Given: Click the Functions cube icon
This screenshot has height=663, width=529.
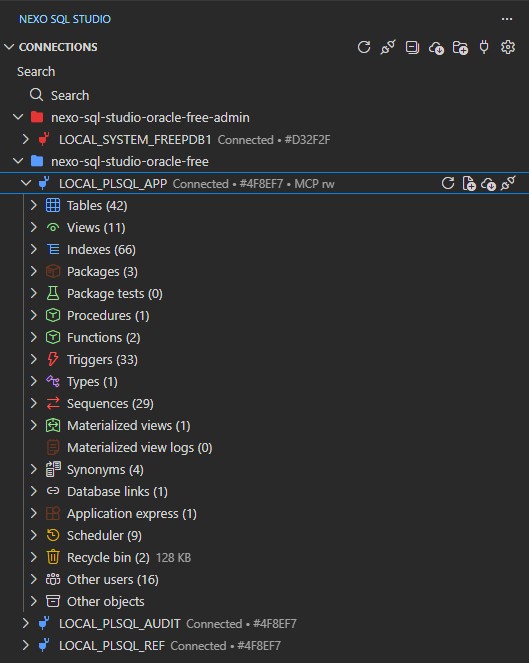Looking at the screenshot, I should 53,337.
